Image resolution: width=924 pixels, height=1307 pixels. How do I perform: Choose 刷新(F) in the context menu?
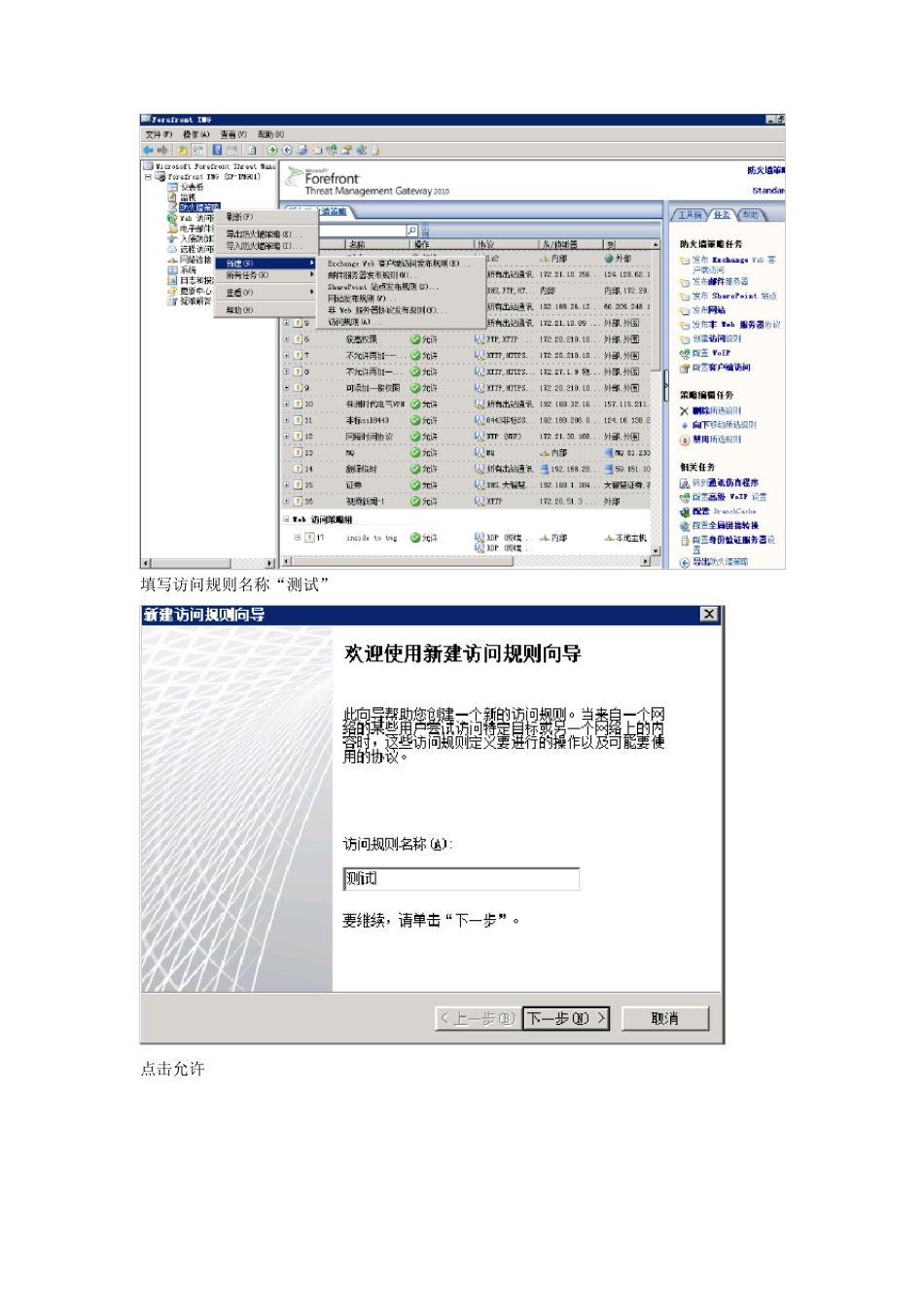coord(266,217)
